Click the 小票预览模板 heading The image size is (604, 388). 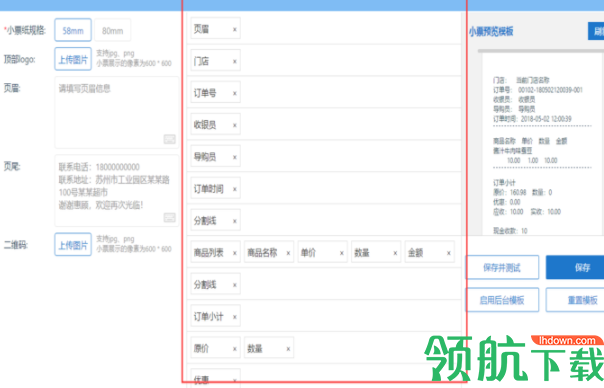491,31
